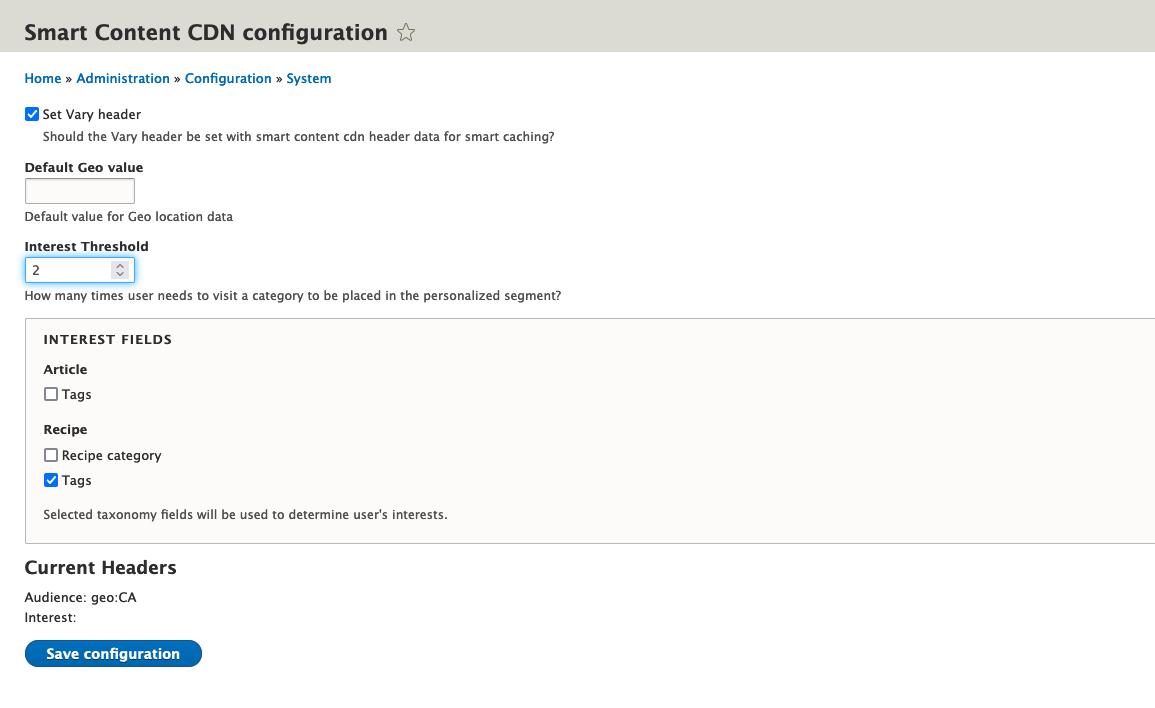This screenshot has width=1155, height=708.
Task: Open the System breadcrumb link
Action: point(309,78)
